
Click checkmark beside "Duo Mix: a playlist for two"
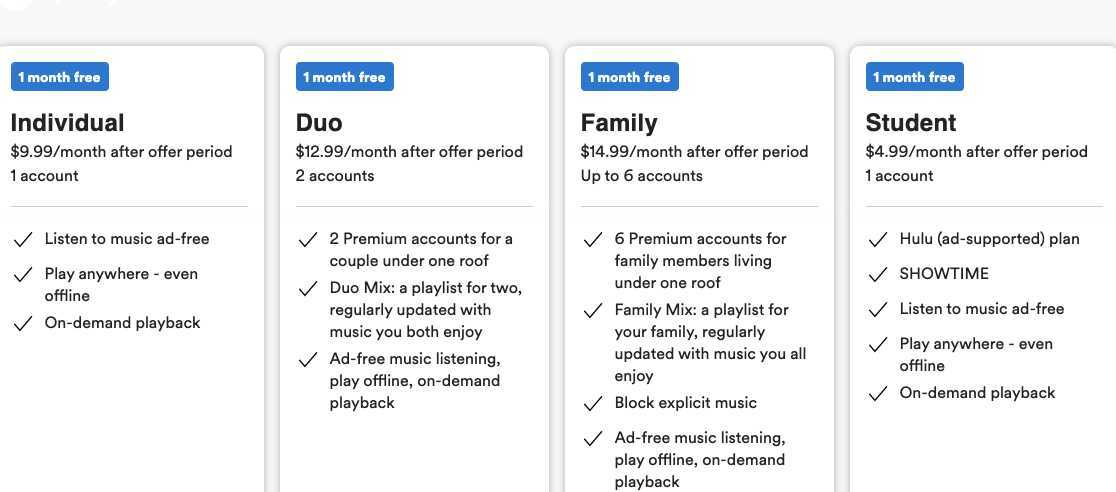click(307, 288)
